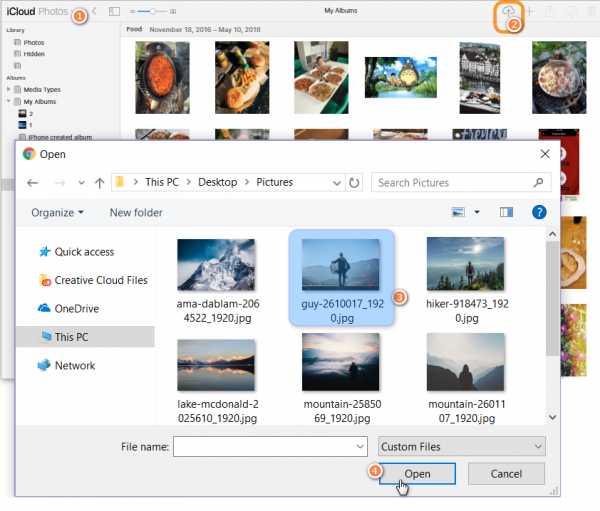The width and height of the screenshot is (600, 511).
Task: Select ama-dablam-2064522_1920.jpg file
Action: [217, 281]
